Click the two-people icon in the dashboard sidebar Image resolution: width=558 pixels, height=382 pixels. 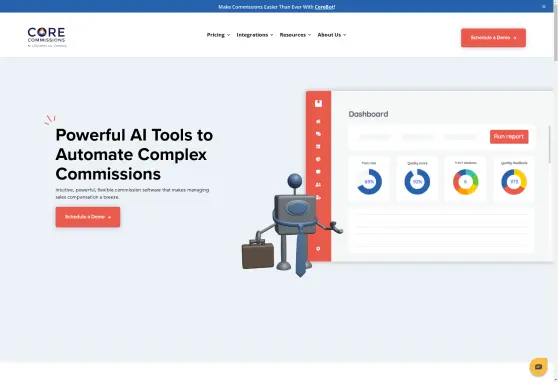tap(318, 184)
